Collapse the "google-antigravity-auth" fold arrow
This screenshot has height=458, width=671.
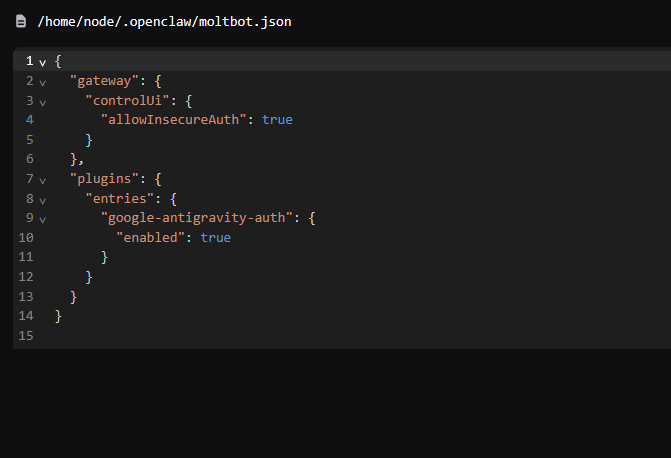42,219
